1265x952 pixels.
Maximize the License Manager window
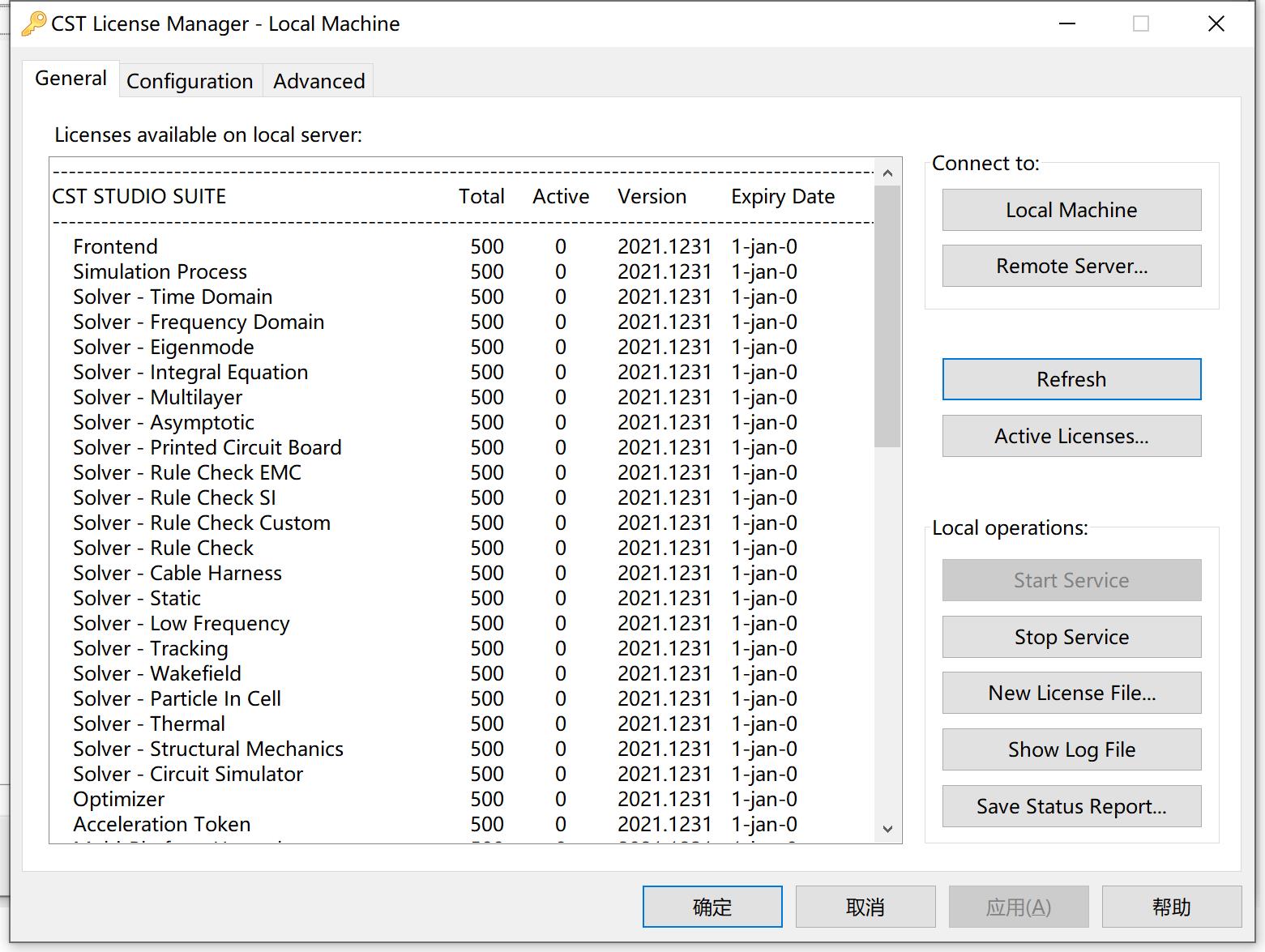(1140, 23)
